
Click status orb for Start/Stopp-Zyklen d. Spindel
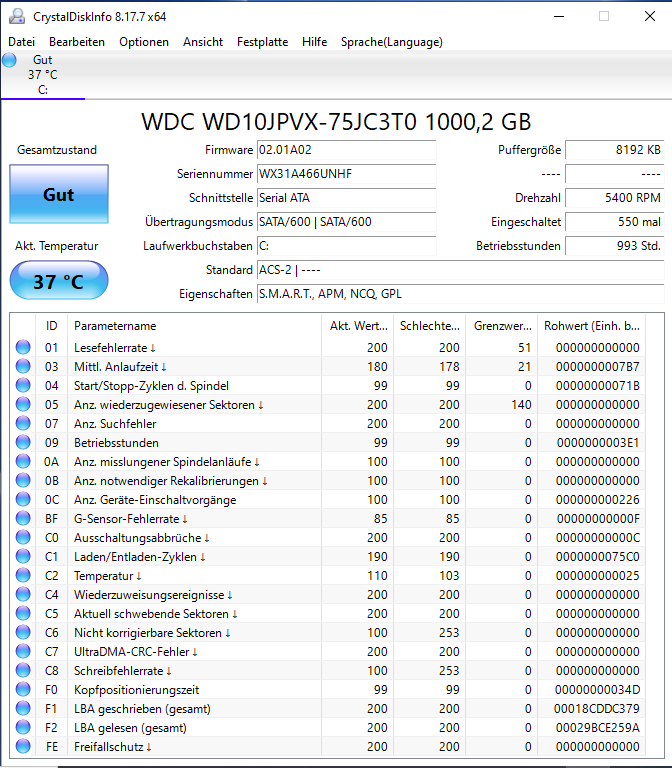[x=23, y=385]
